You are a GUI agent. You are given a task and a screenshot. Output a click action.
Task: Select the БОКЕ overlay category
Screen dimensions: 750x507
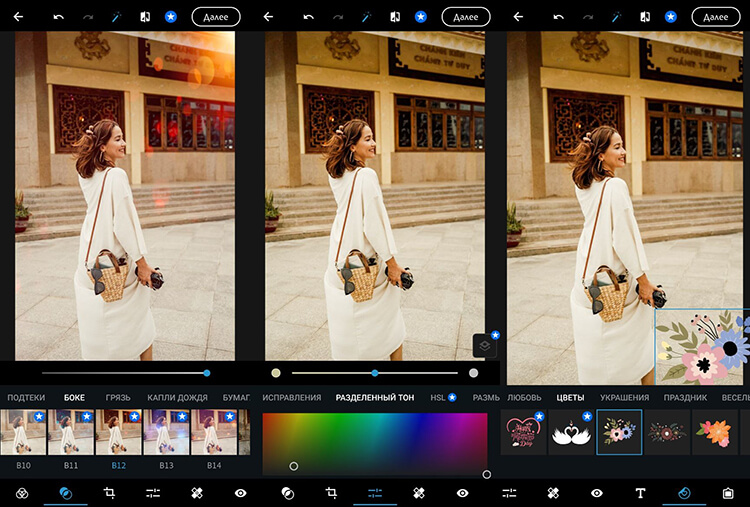point(75,397)
